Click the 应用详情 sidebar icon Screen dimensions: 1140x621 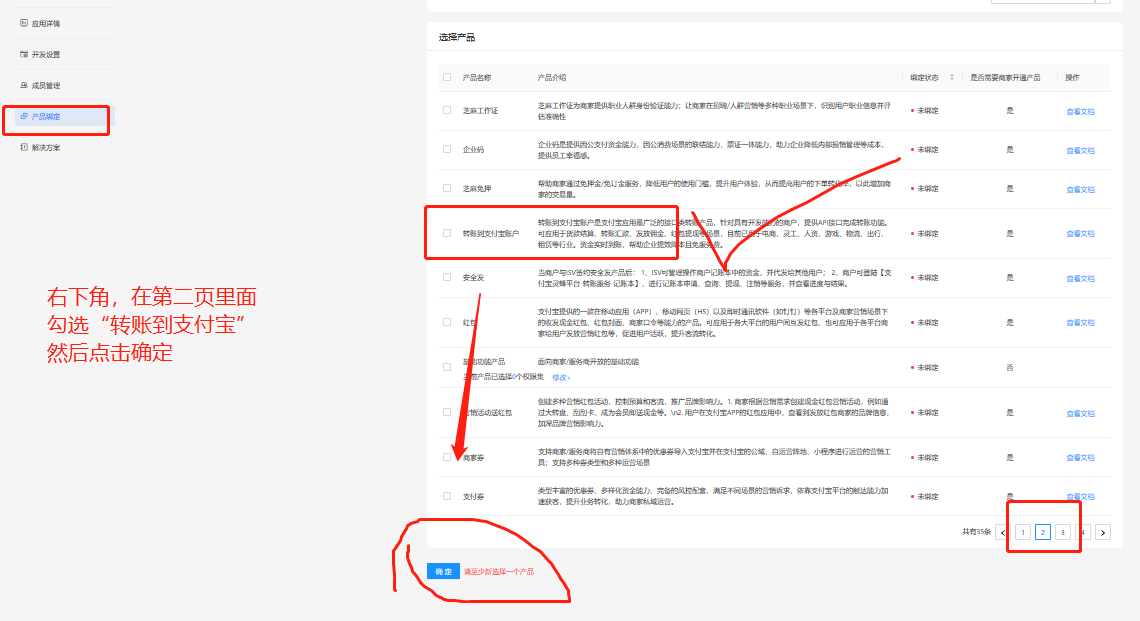[x=23, y=23]
